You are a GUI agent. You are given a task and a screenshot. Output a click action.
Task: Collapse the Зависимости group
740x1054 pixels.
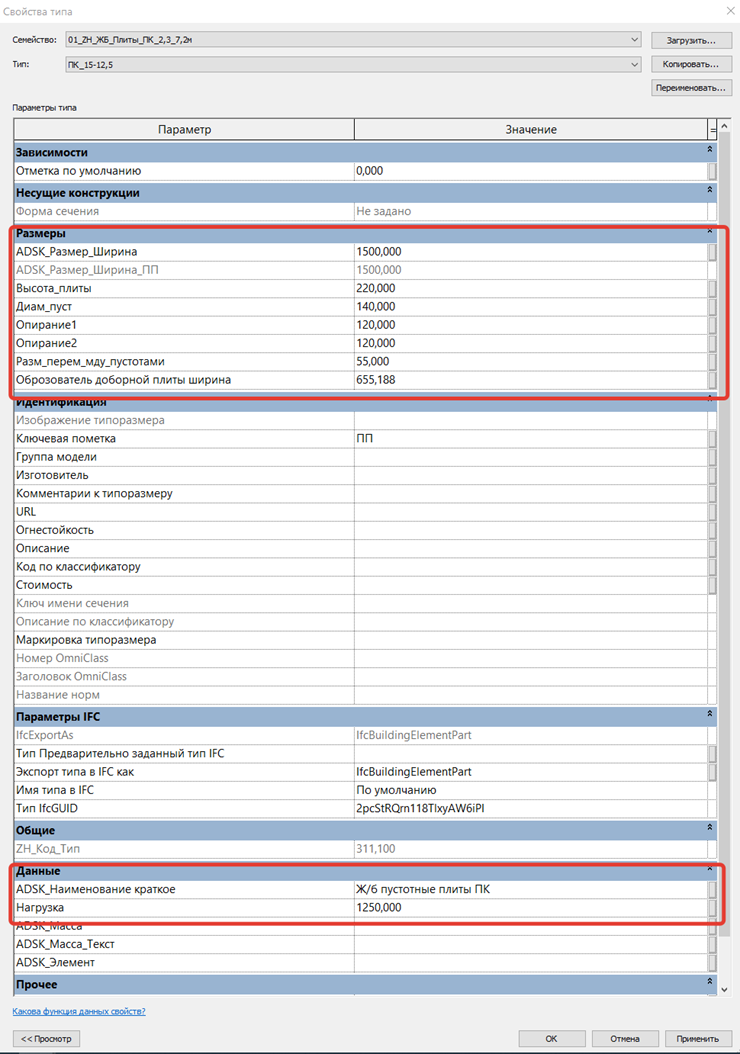coord(710,149)
